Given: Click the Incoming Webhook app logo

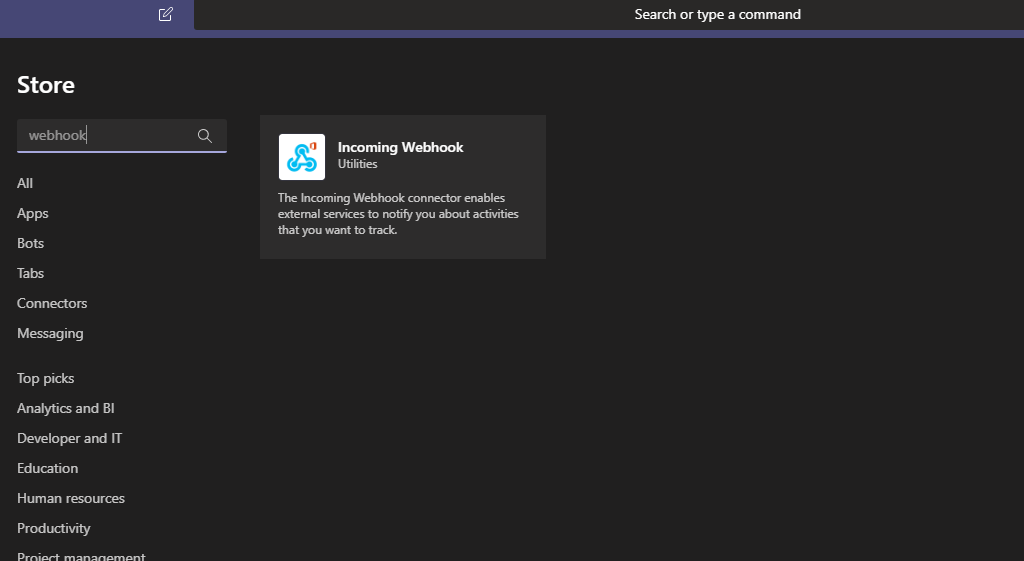Looking at the screenshot, I should tap(301, 157).
